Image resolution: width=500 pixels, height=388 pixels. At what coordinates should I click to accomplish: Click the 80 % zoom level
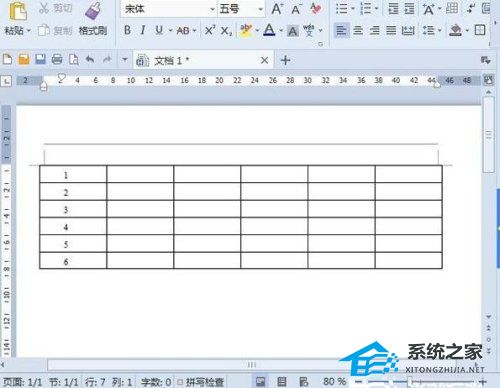click(x=334, y=381)
